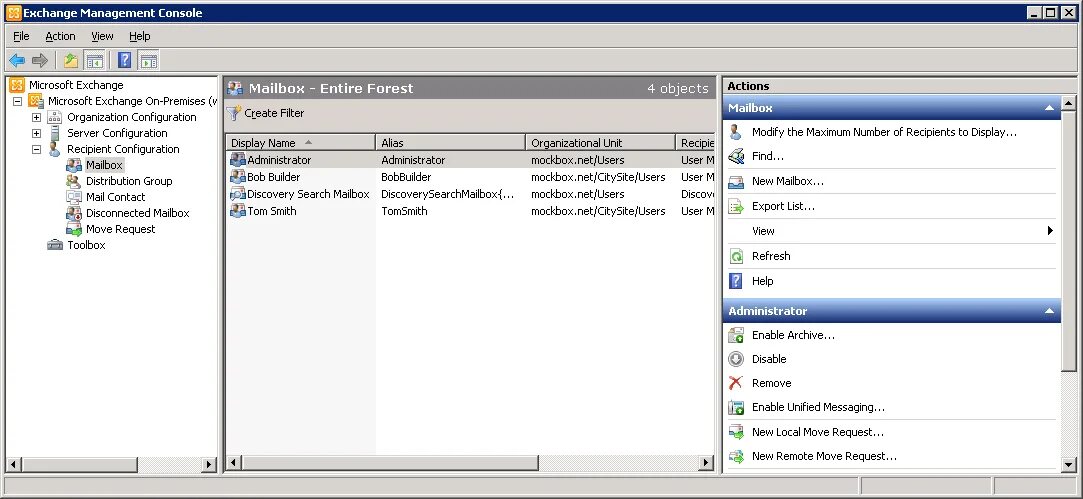Click the mockbox.net/CitySite/Users cell for BobBuilder
1083x499 pixels.
[x=598, y=177]
